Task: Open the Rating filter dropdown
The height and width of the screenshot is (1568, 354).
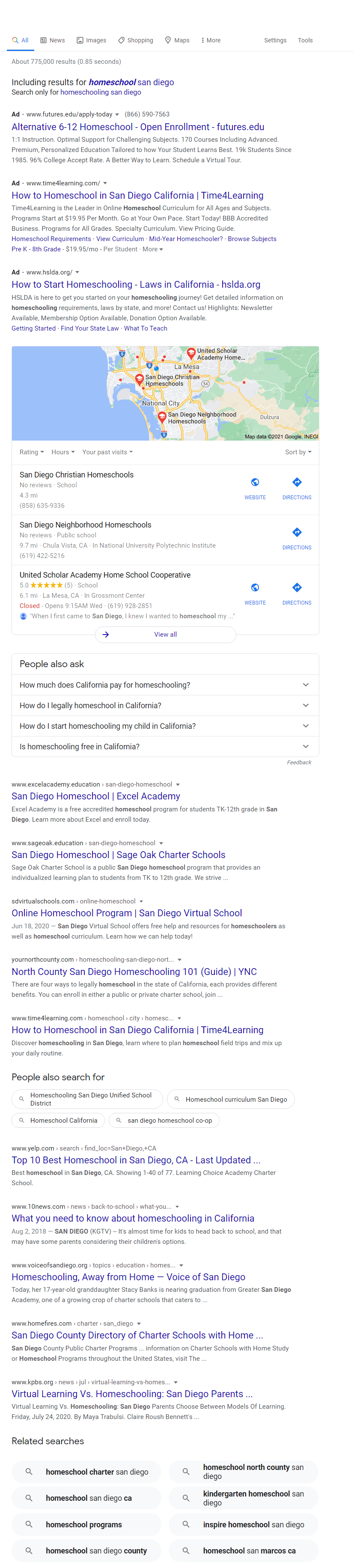Action: coord(32,452)
